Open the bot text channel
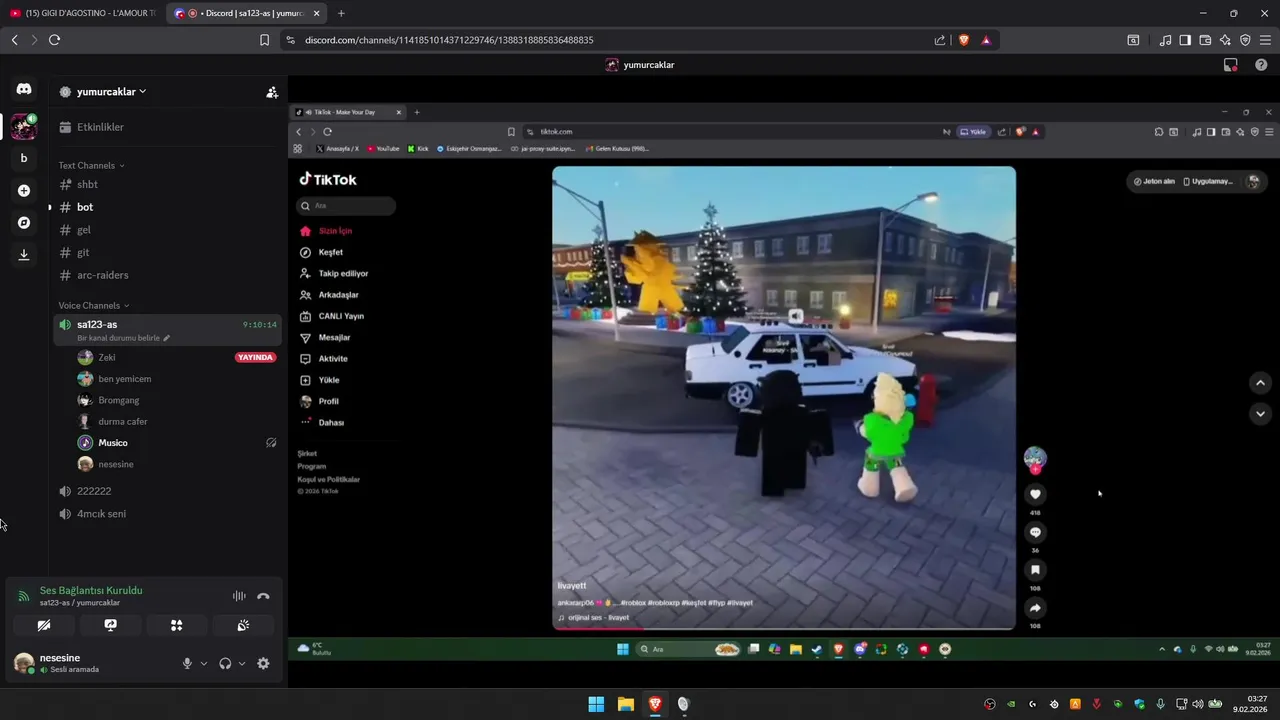Viewport: 1280px width, 720px height. 166,207
